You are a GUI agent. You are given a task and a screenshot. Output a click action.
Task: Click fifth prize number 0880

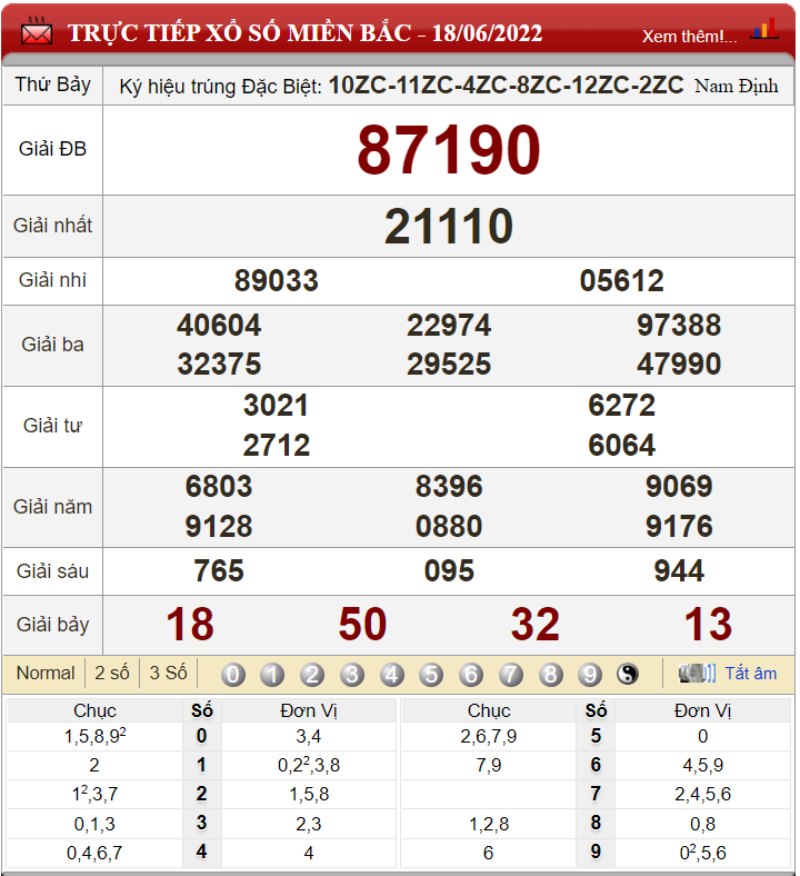coord(449,526)
